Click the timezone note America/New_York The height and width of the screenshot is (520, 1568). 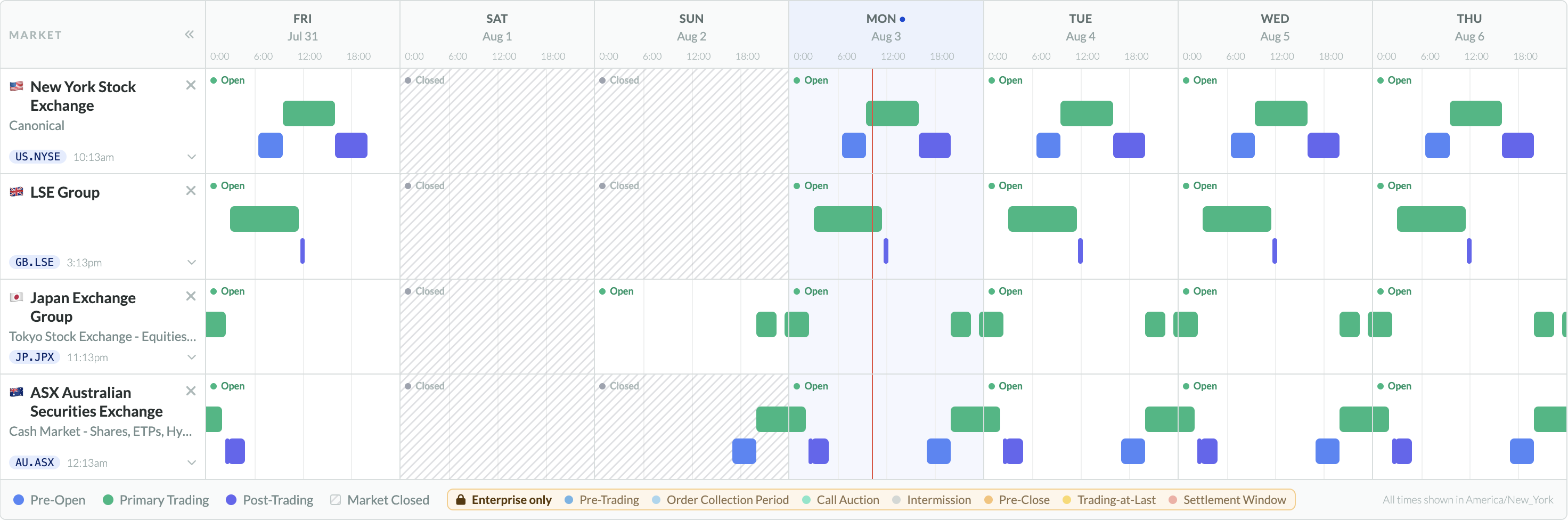tap(1467, 500)
